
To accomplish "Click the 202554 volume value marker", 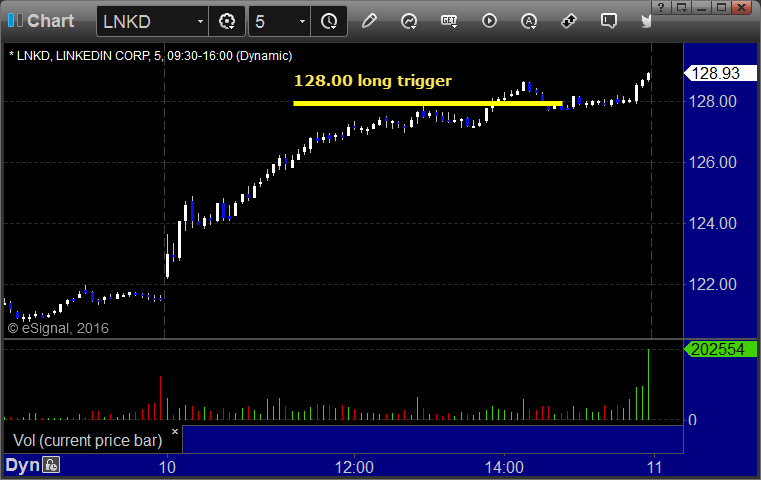I will click(x=720, y=349).
